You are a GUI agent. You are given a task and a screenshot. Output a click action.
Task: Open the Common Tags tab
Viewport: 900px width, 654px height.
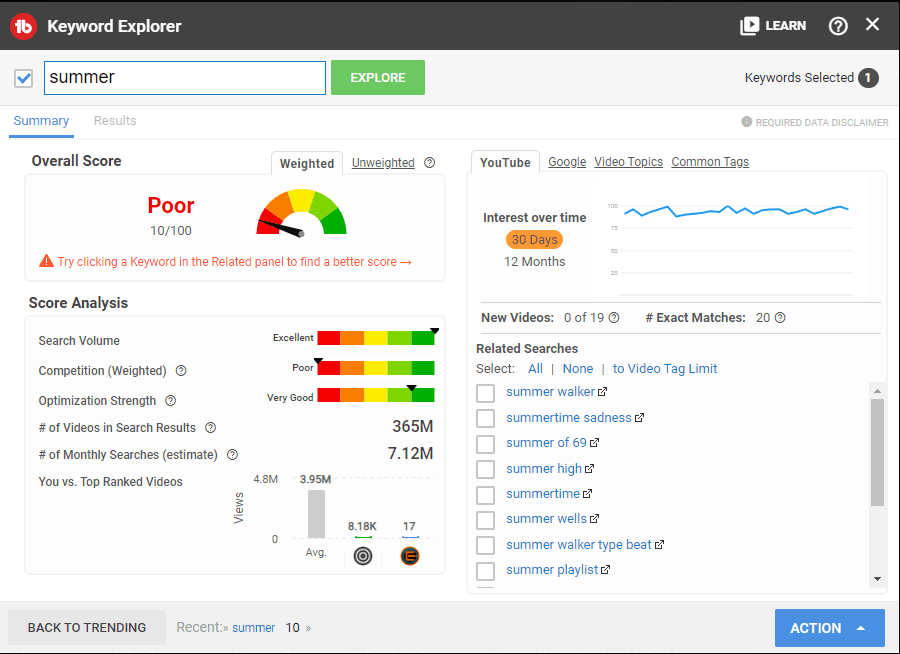pos(710,162)
